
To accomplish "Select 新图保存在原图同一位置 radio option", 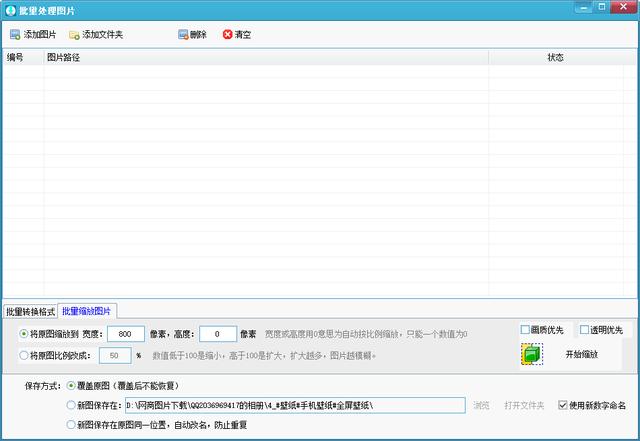I will (x=70, y=424).
